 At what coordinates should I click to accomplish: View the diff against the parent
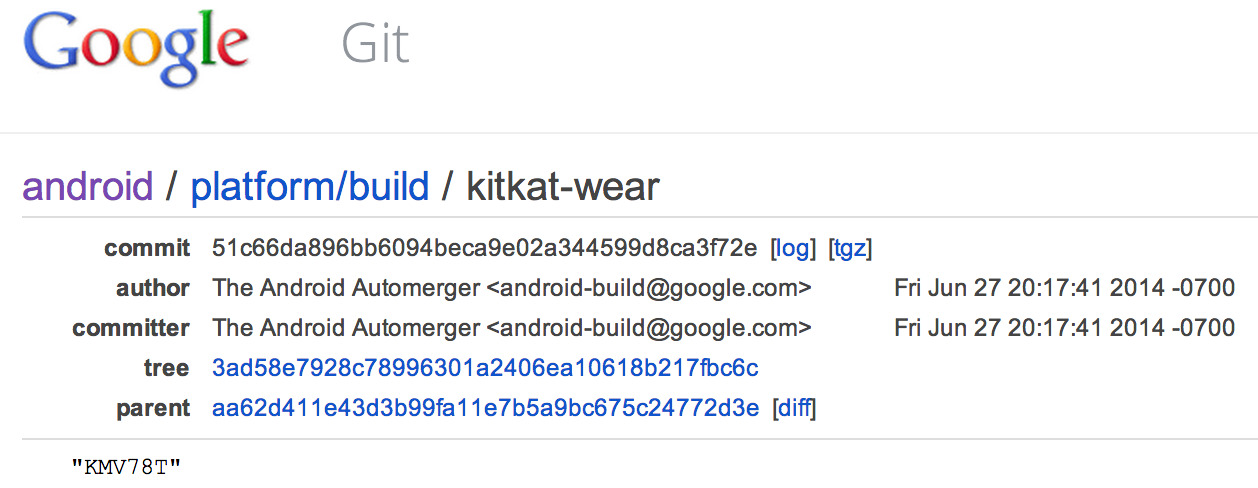tap(795, 408)
